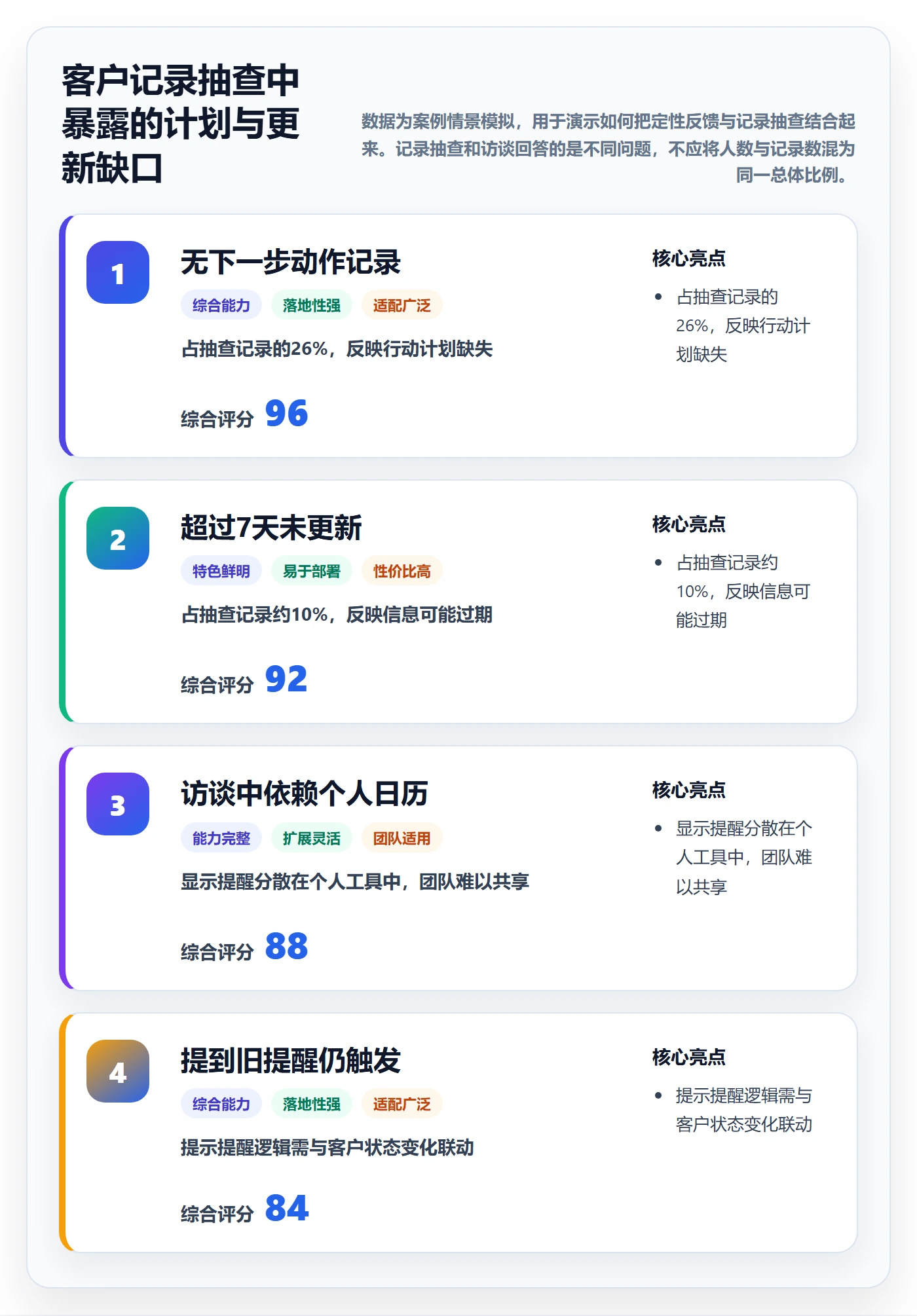
Task: Select 综合能力 tag in 提到旧提醒仍触发 card
Action: [x=221, y=1104]
